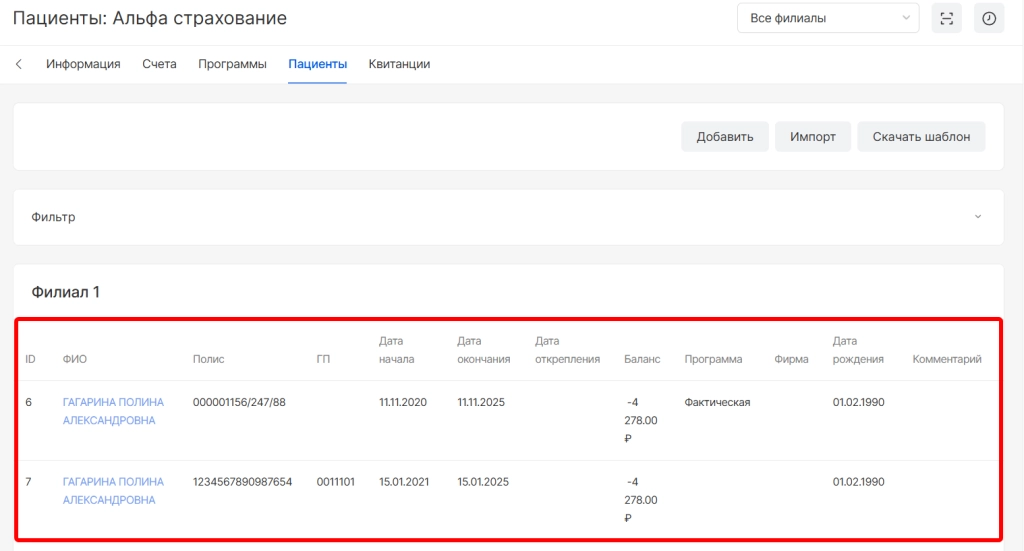Click the ФИО column header
The height and width of the screenshot is (551, 1024).
click(x=75, y=359)
